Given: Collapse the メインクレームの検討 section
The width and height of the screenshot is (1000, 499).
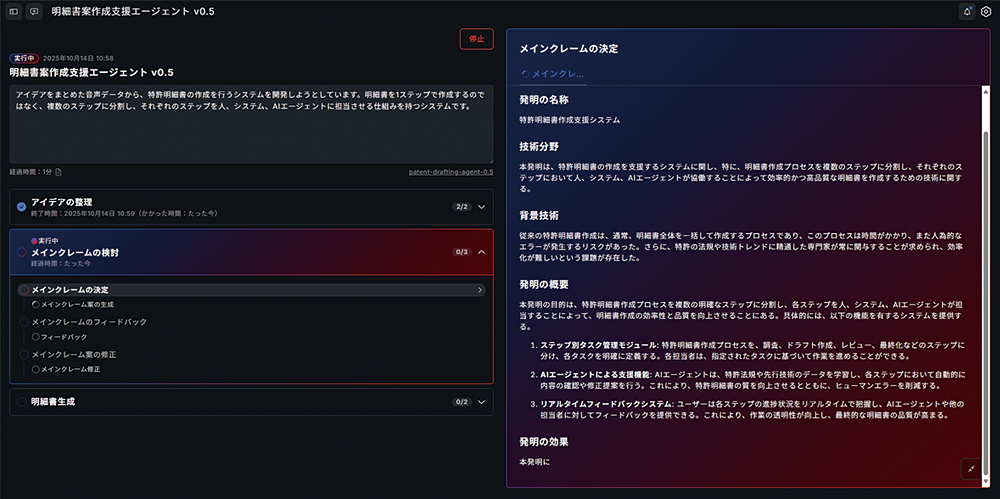Looking at the screenshot, I should pyautogui.click(x=481, y=252).
